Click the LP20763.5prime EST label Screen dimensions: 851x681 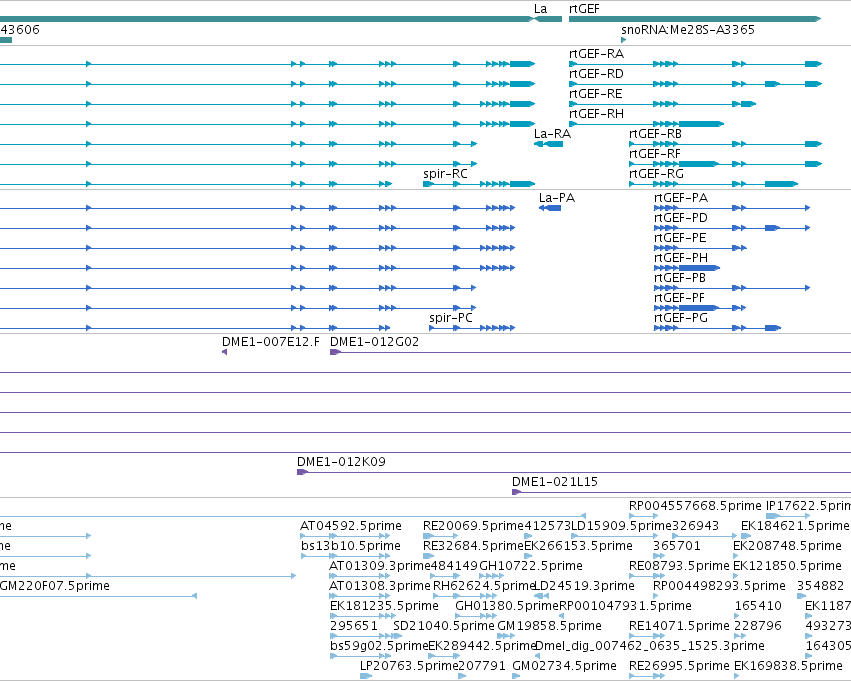[x=409, y=666]
